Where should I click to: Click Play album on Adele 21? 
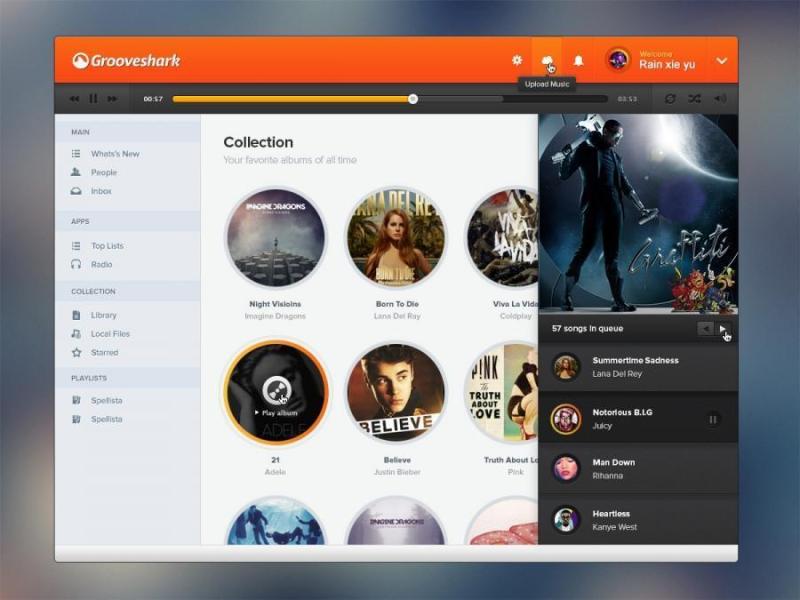pyautogui.click(x=276, y=392)
